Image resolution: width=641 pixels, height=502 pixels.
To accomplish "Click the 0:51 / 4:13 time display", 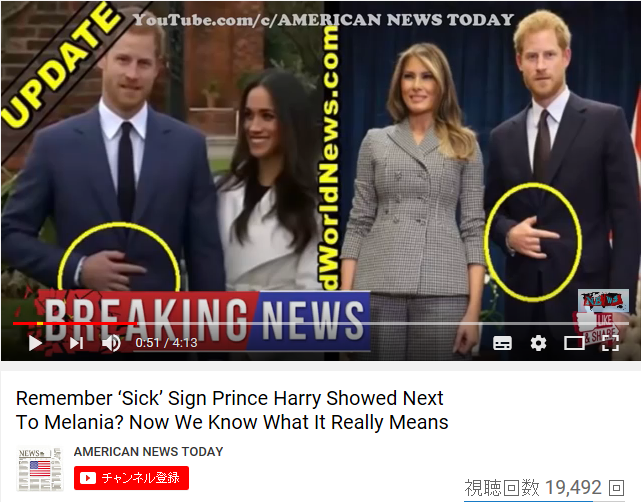I will 166,343.
